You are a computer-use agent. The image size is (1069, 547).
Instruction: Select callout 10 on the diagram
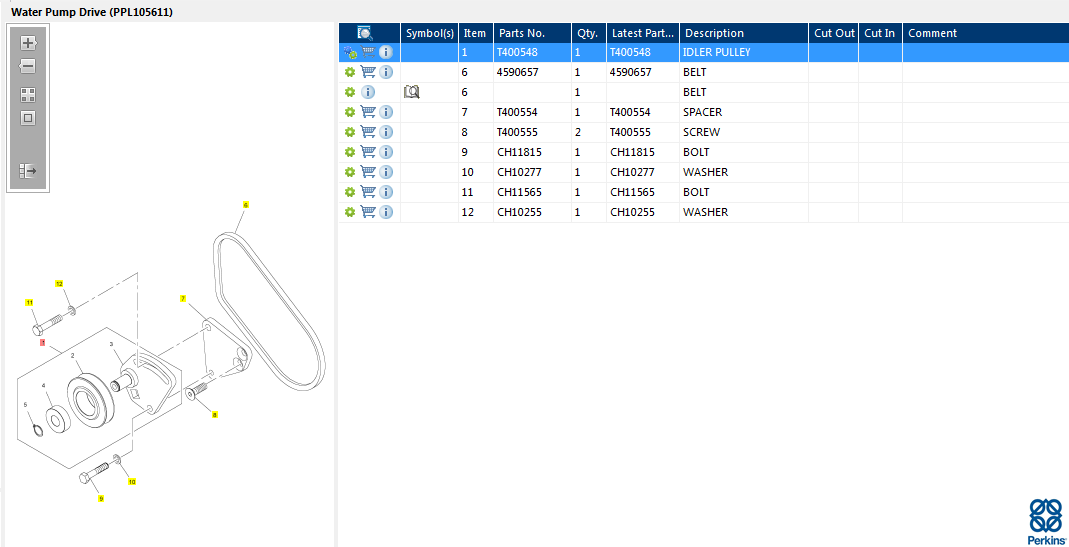click(x=132, y=482)
